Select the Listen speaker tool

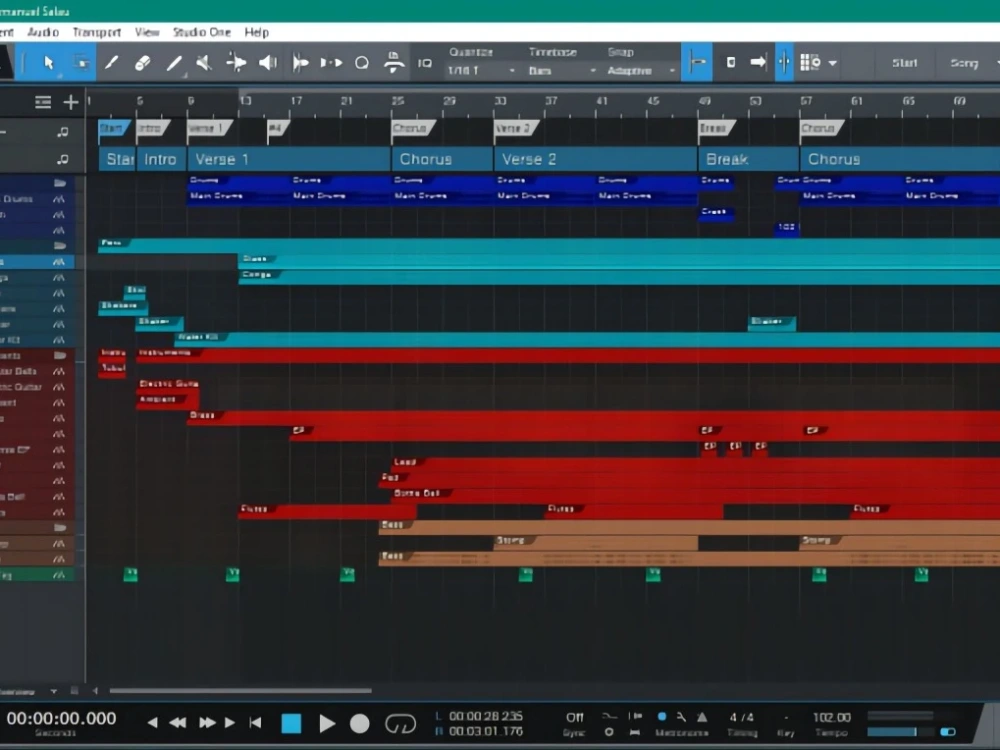[268, 62]
